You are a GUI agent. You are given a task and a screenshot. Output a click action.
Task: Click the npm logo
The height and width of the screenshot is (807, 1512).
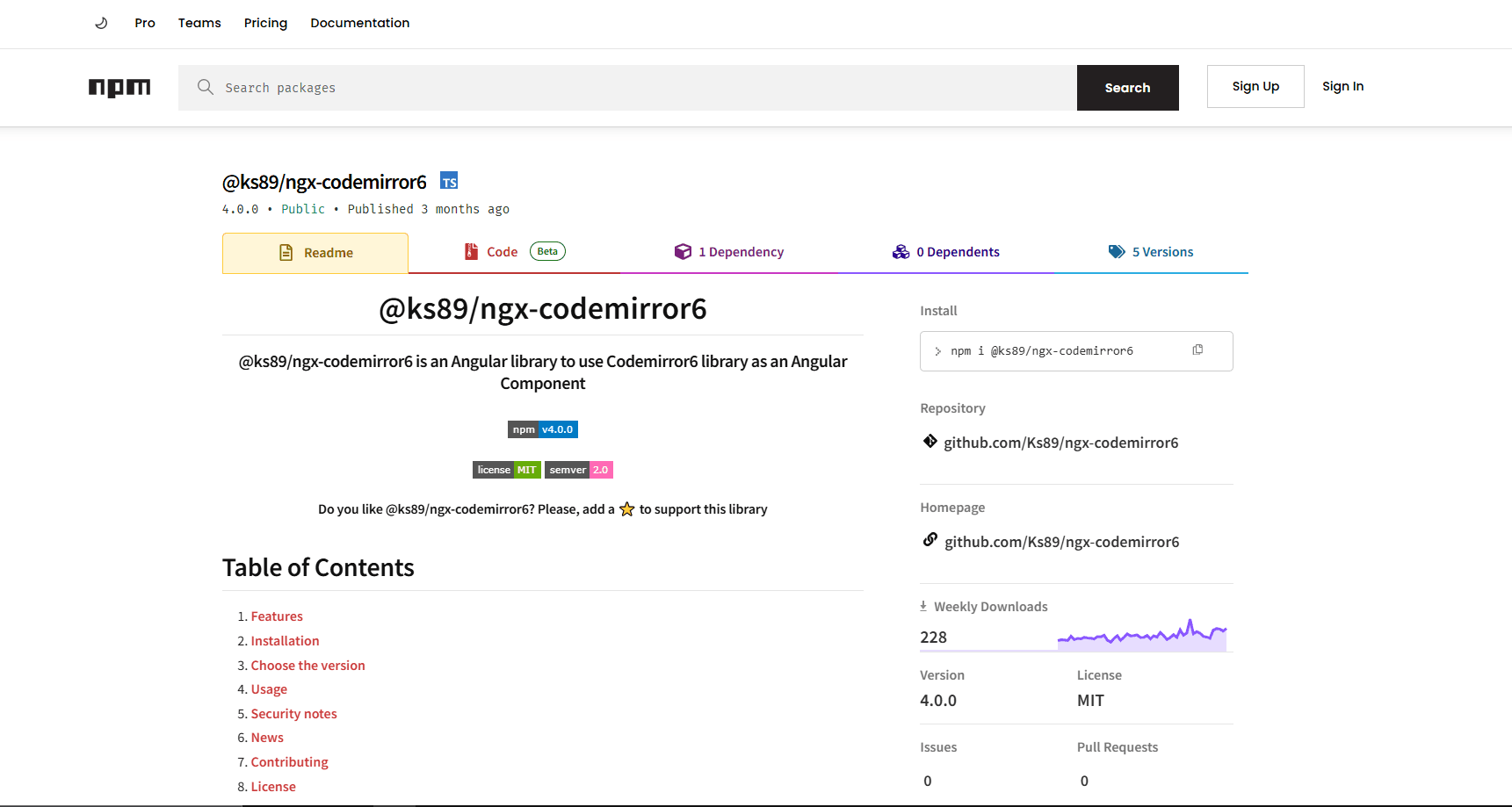(119, 88)
